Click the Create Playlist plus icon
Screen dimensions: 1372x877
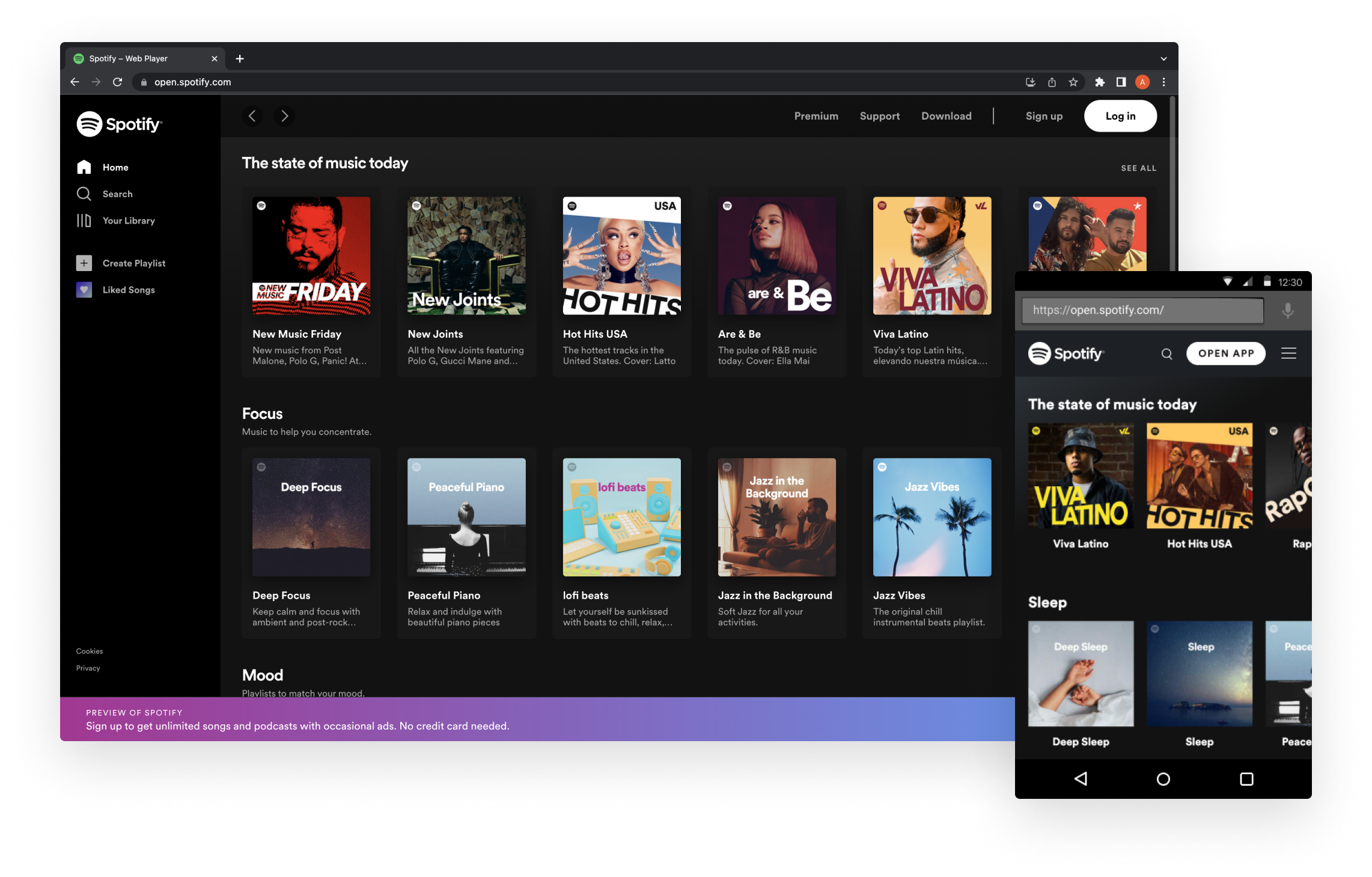(85, 263)
